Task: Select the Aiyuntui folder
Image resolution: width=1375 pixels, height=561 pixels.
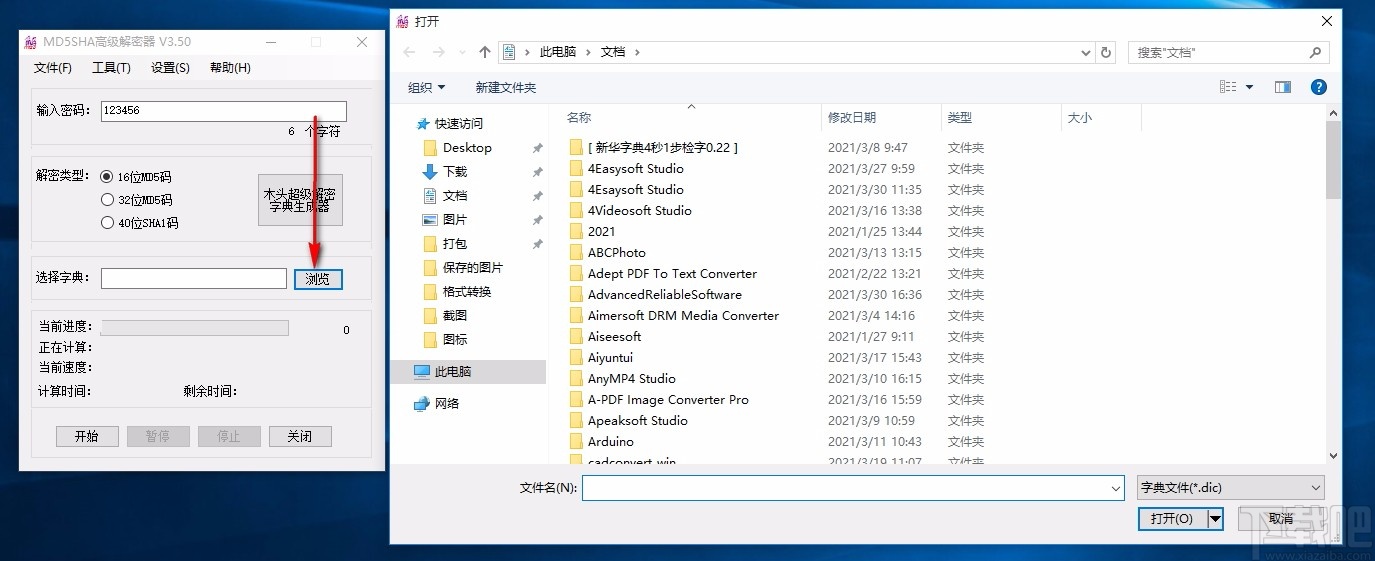Action: [x=610, y=358]
